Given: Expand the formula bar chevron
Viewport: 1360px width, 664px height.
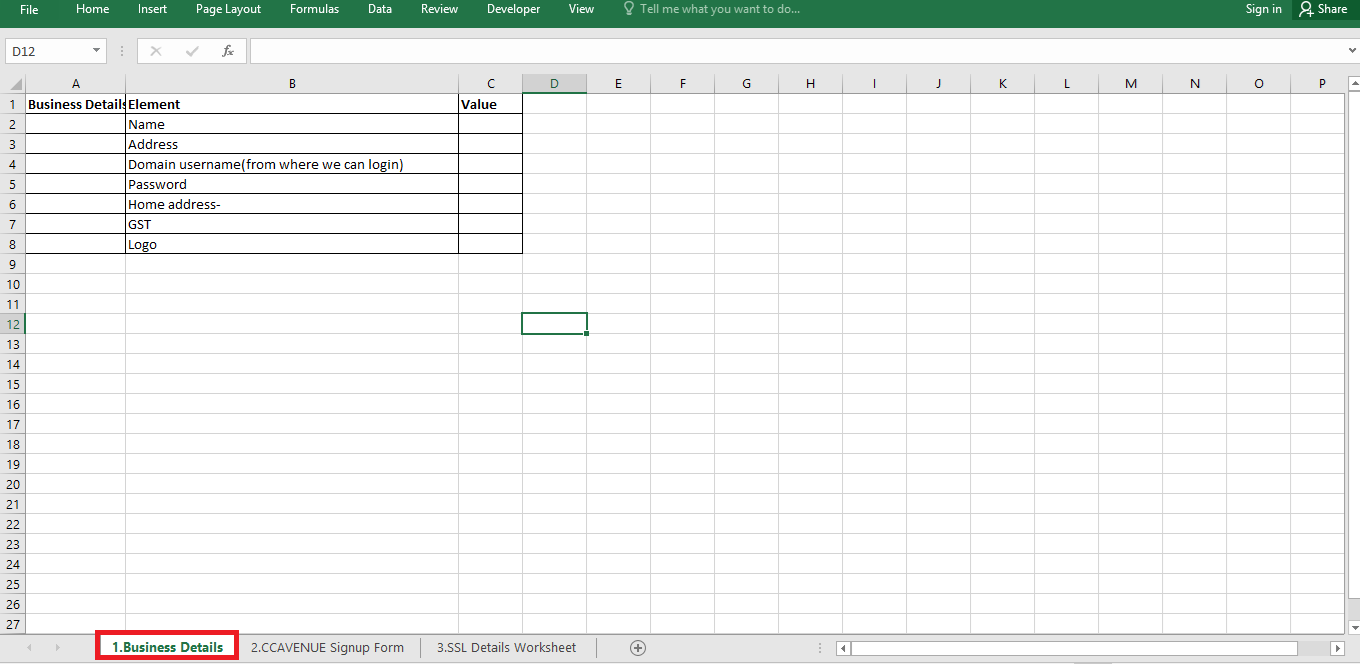Looking at the screenshot, I should click(1352, 51).
